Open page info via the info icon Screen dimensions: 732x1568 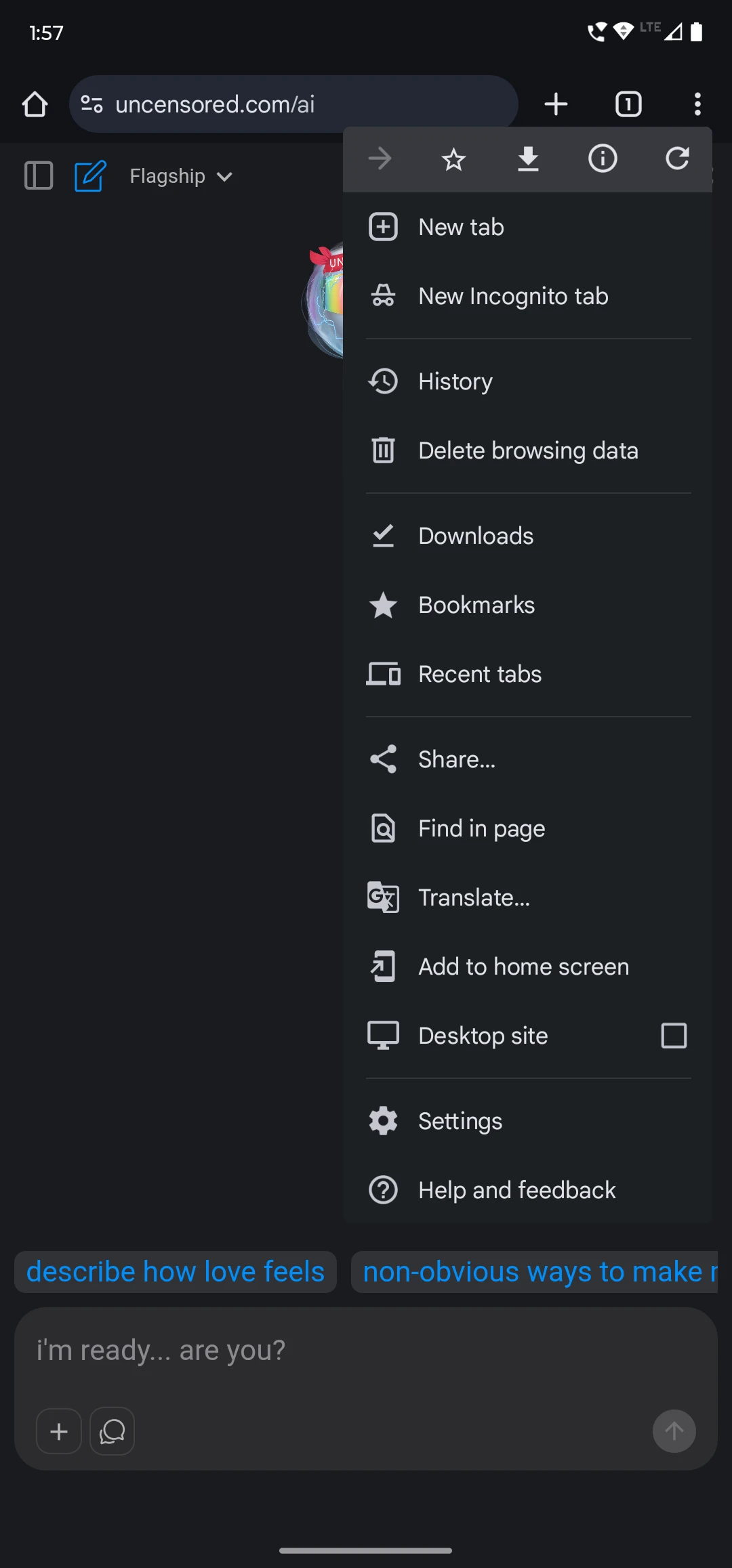coord(603,158)
